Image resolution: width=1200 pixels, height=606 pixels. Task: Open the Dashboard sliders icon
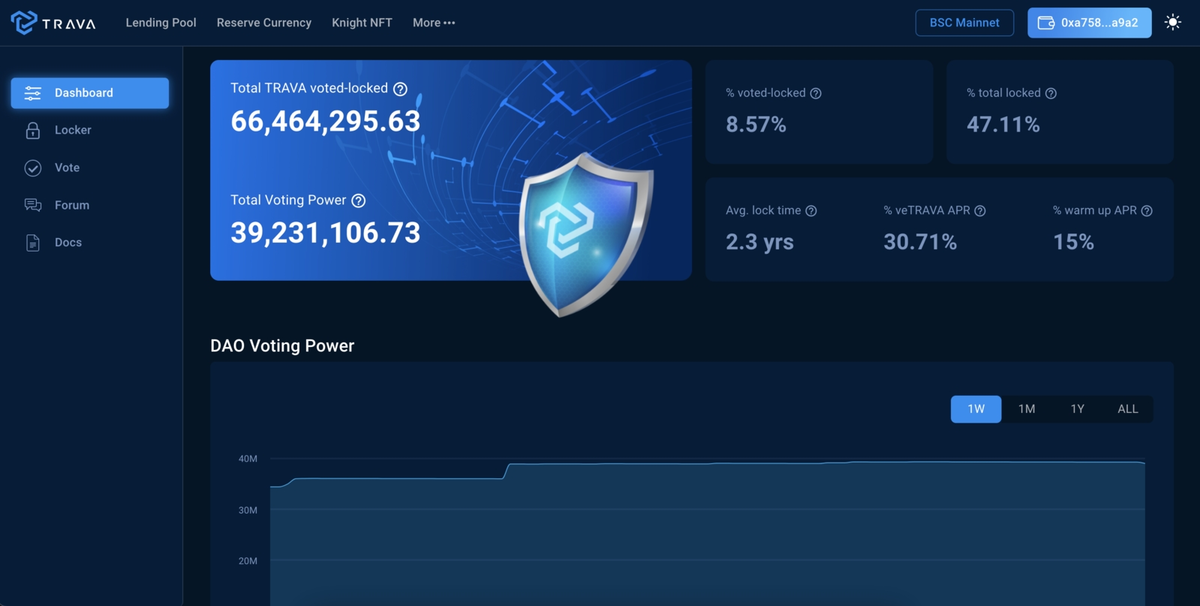(33, 93)
